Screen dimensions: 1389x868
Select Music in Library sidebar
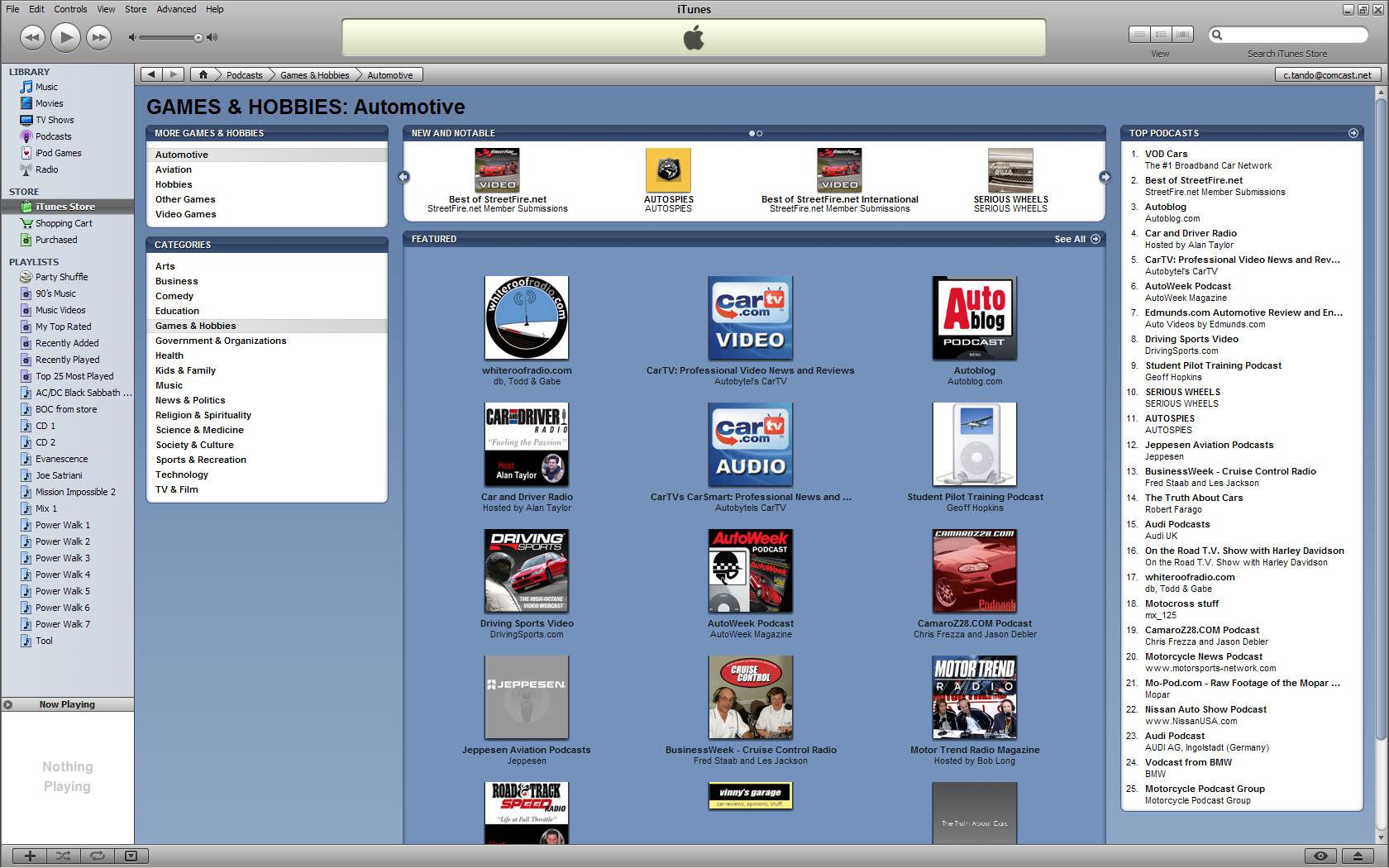tap(46, 87)
